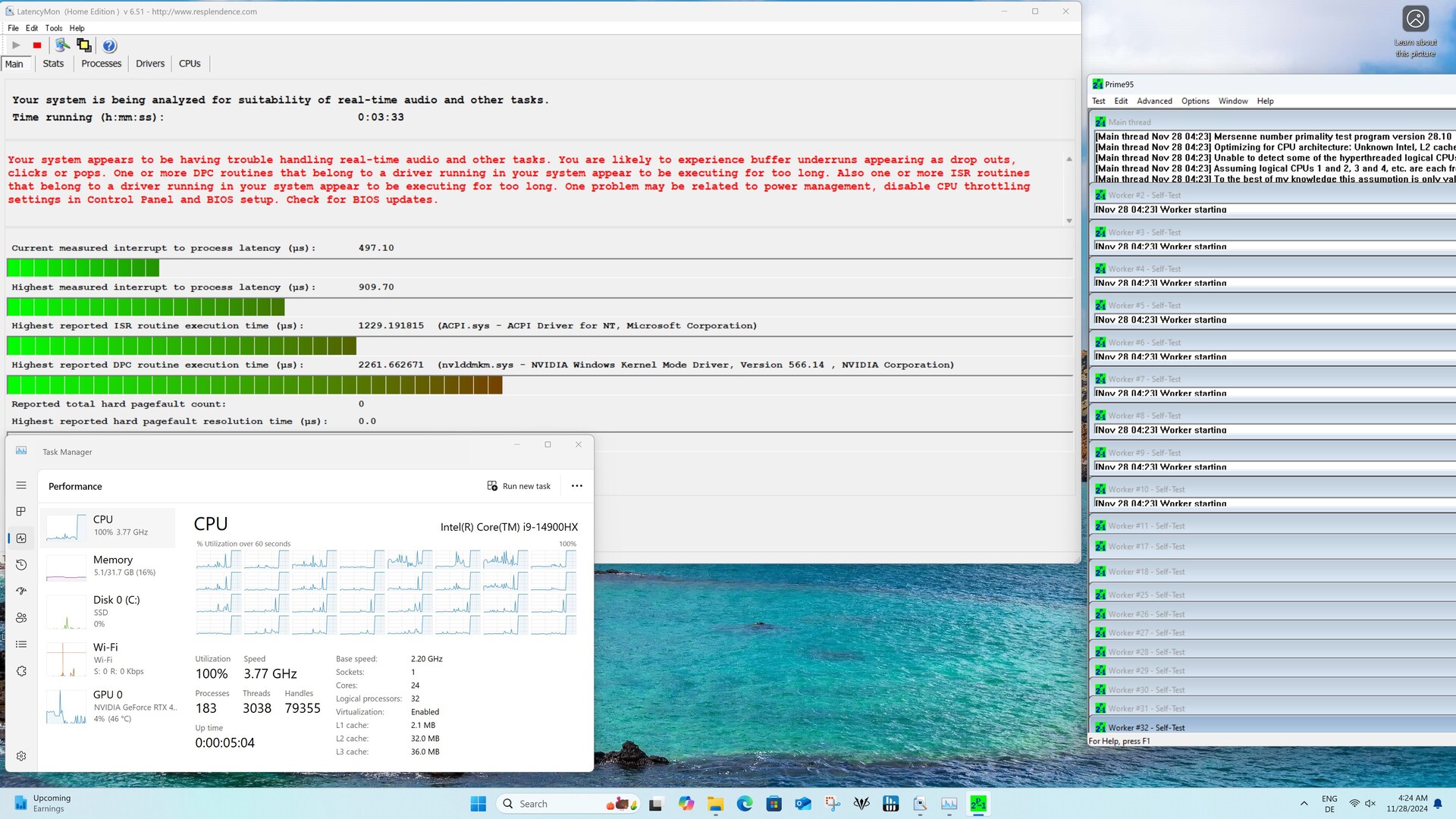Select GPU 0 performance graph
Viewport: 1456px width, 819px height.
[106, 706]
